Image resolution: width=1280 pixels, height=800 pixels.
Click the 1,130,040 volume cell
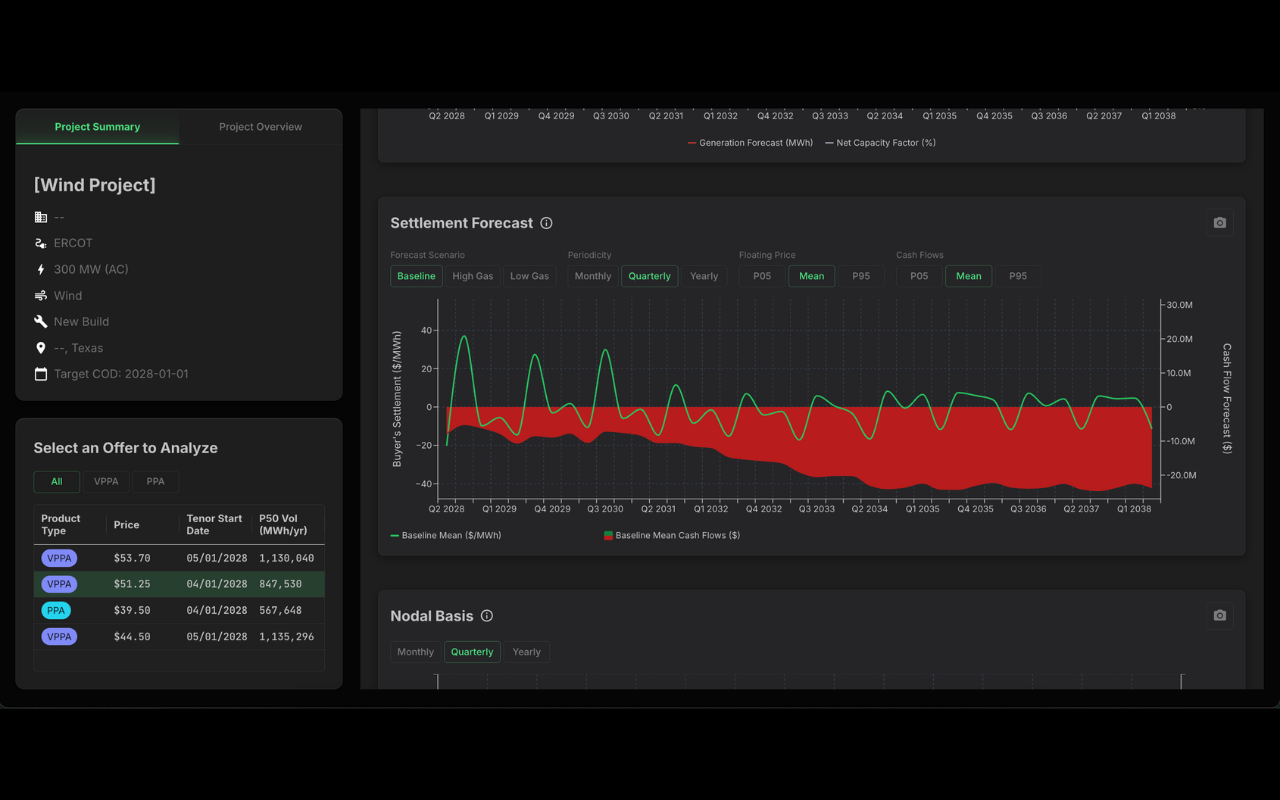(x=287, y=558)
